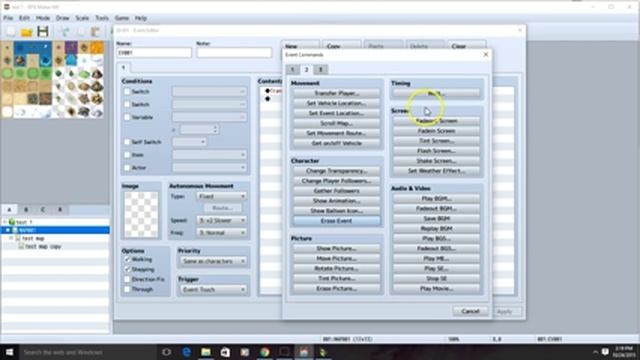This screenshot has width=640, height=360.
Task: Click the Set Weather Effect command
Action: pyautogui.click(x=436, y=171)
